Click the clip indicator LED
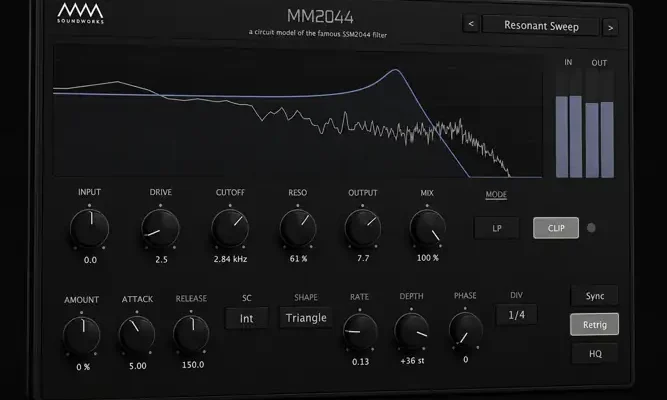Image resolution: width=667 pixels, height=400 pixels. tap(591, 228)
